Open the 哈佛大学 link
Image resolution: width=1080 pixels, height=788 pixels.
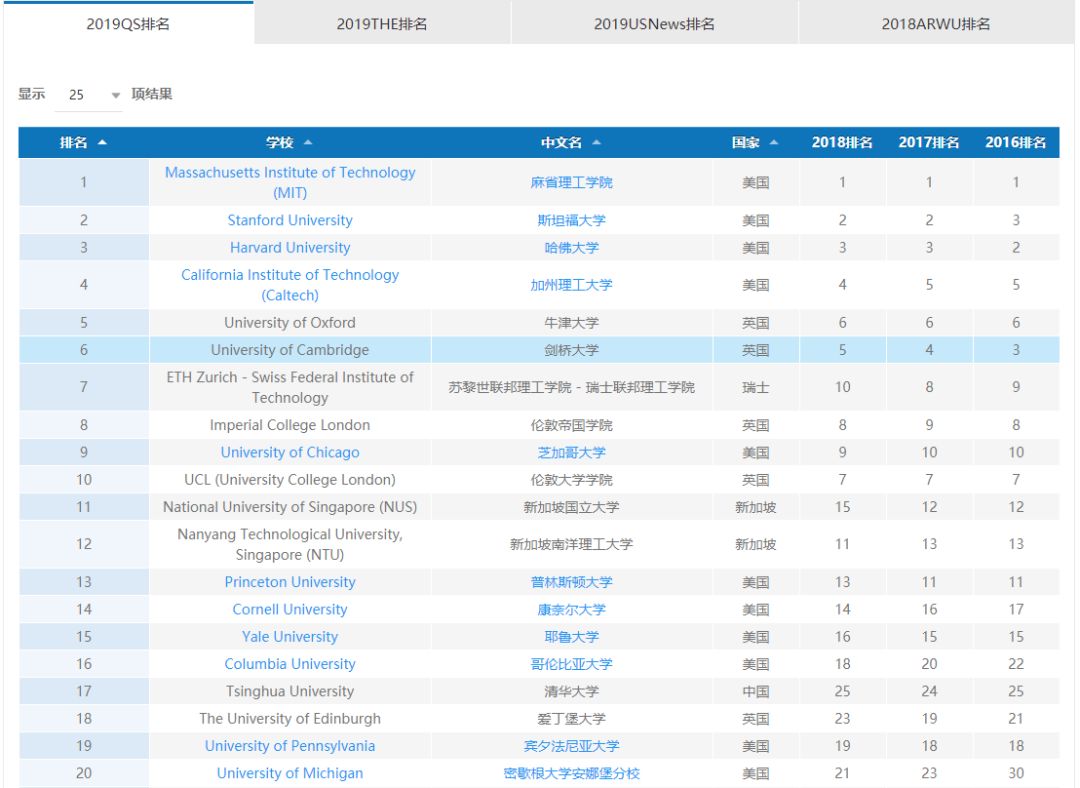pyautogui.click(x=572, y=248)
